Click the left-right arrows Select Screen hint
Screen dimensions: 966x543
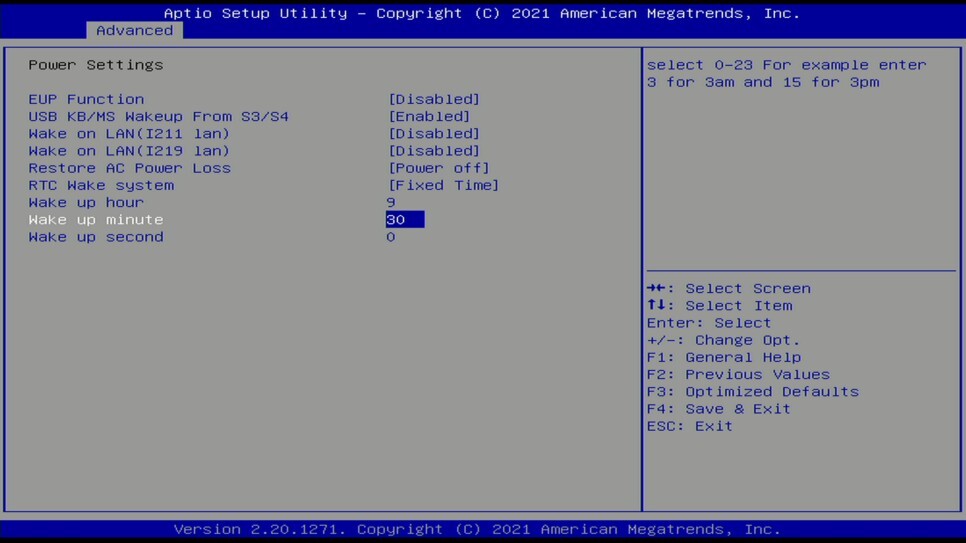729,288
